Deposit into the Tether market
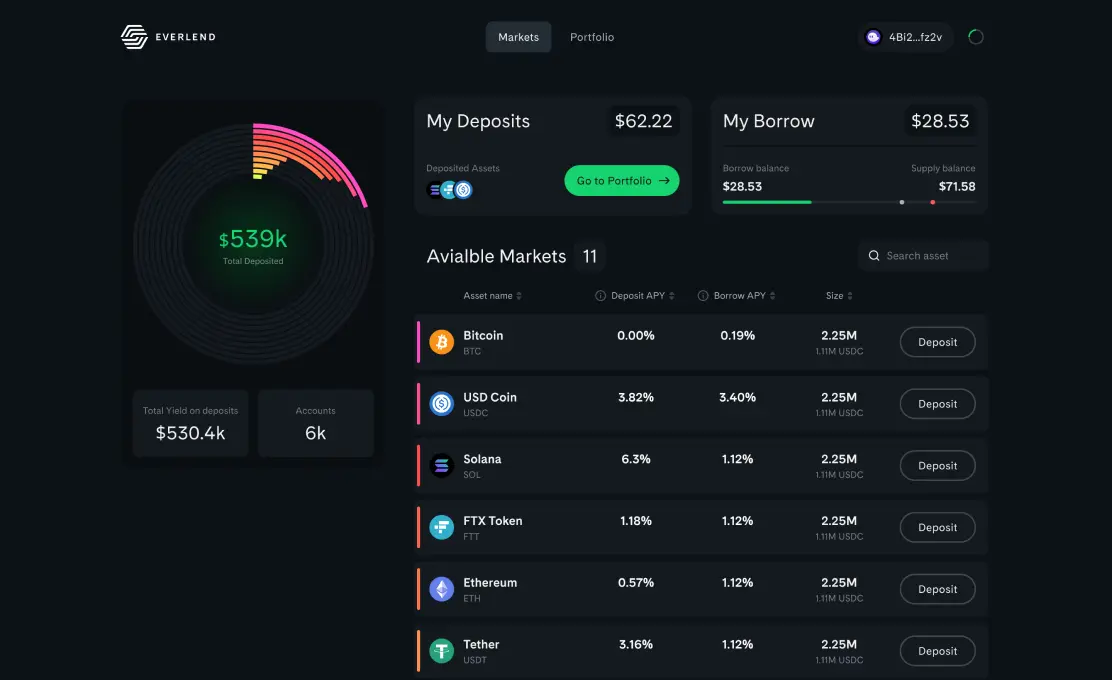Image resolution: width=1112 pixels, height=680 pixels. tap(938, 650)
